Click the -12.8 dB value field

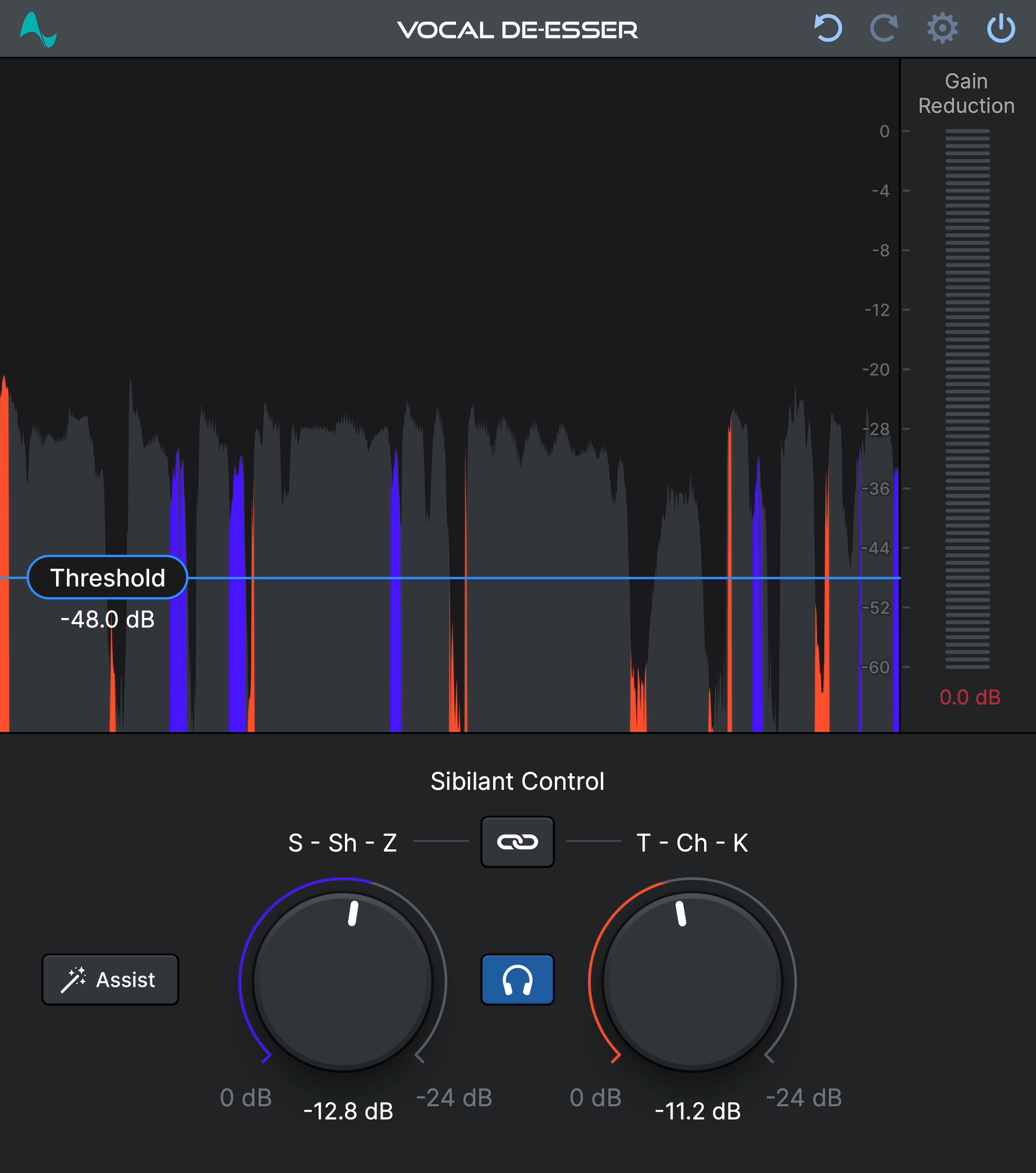(x=347, y=1112)
